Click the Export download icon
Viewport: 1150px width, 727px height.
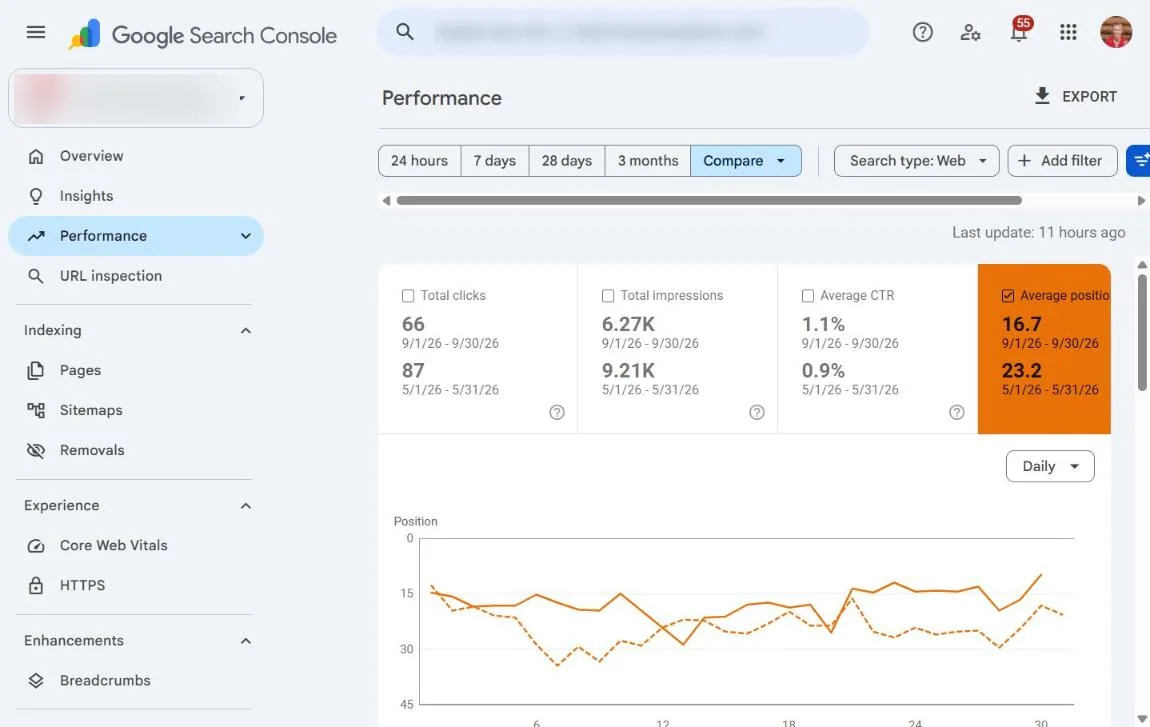(1041, 96)
